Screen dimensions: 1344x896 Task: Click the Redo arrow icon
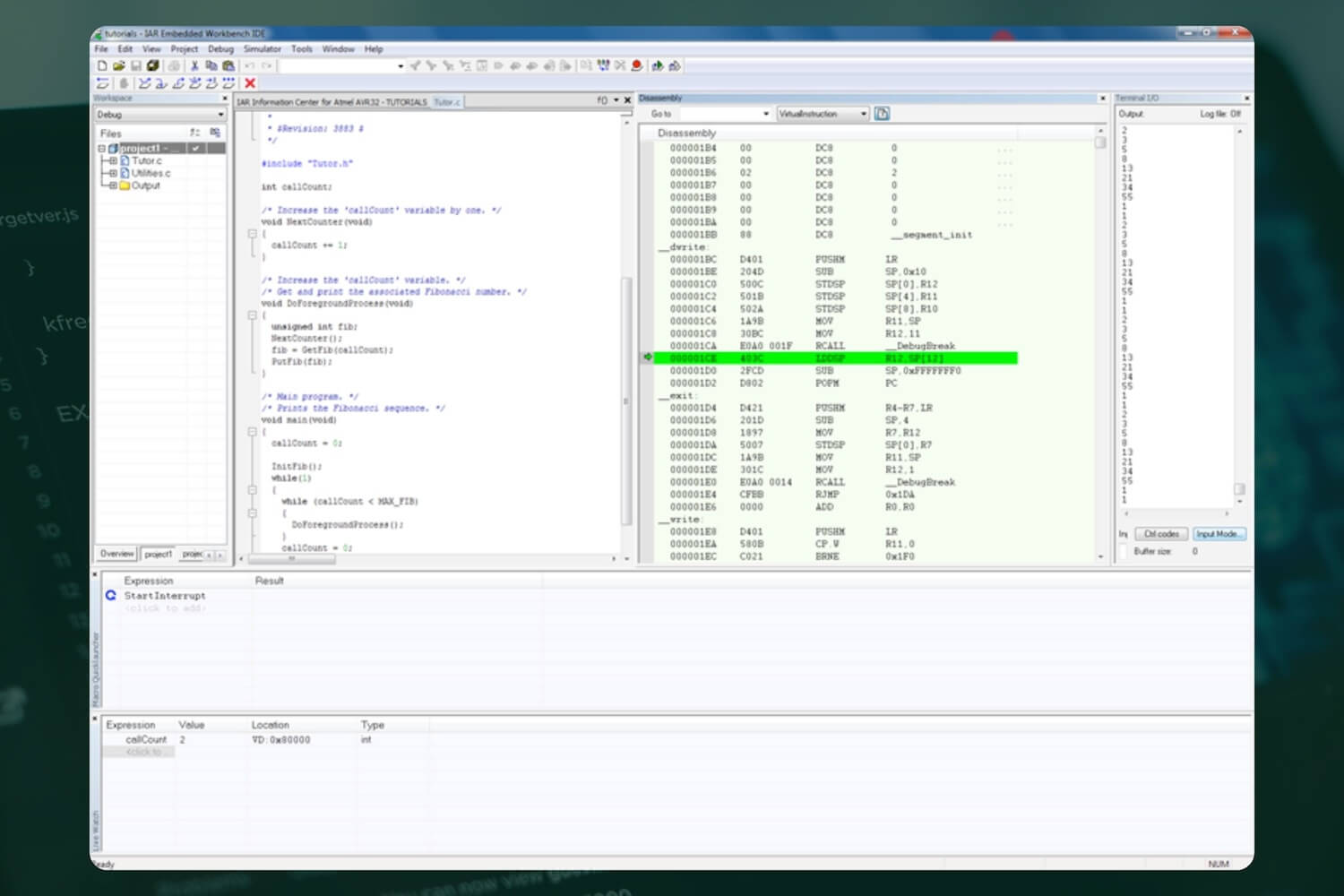[x=266, y=65]
